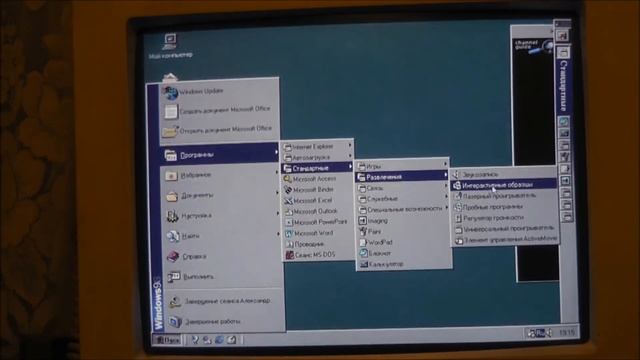The width and height of the screenshot is (640, 360).
Task: Expand the Документы submenu
Action: pyautogui.click(x=220, y=196)
